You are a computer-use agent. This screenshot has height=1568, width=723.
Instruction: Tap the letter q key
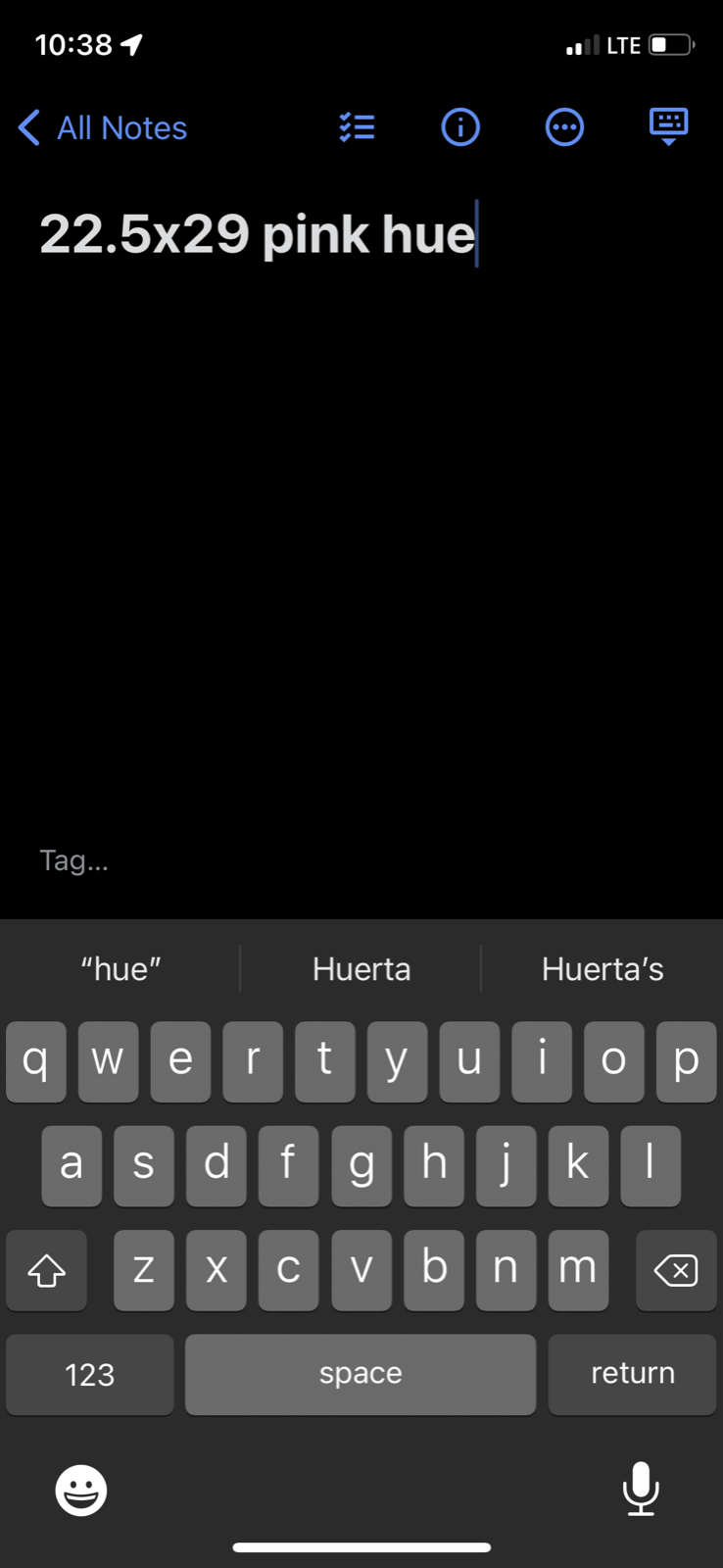coord(36,1061)
